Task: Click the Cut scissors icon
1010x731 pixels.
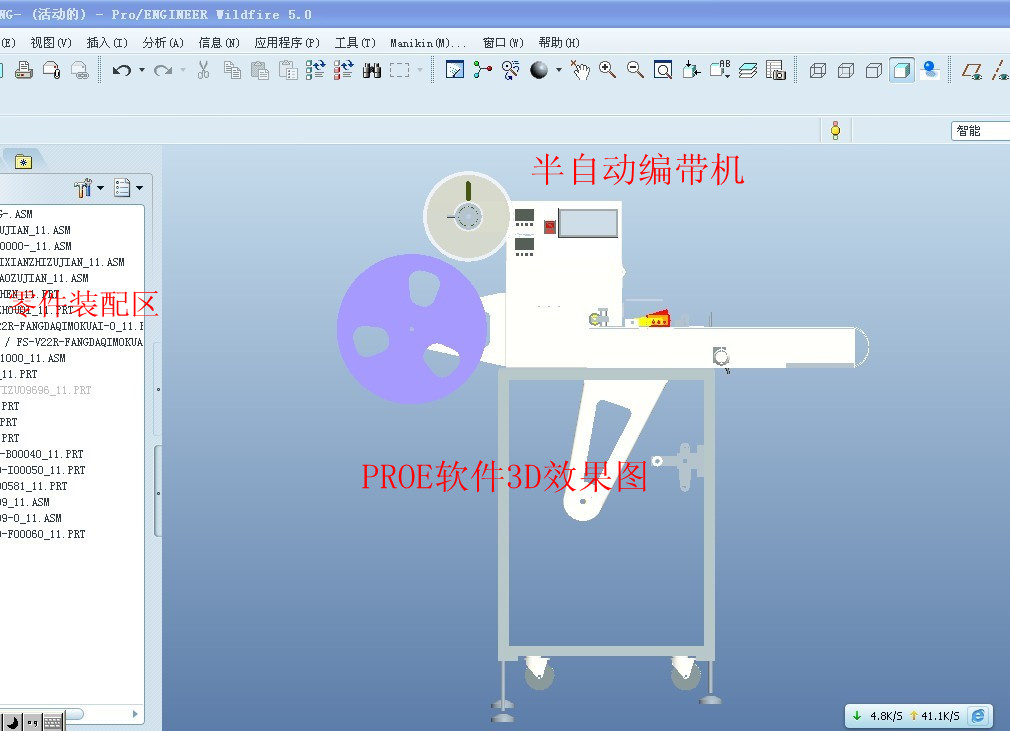Action: point(204,70)
